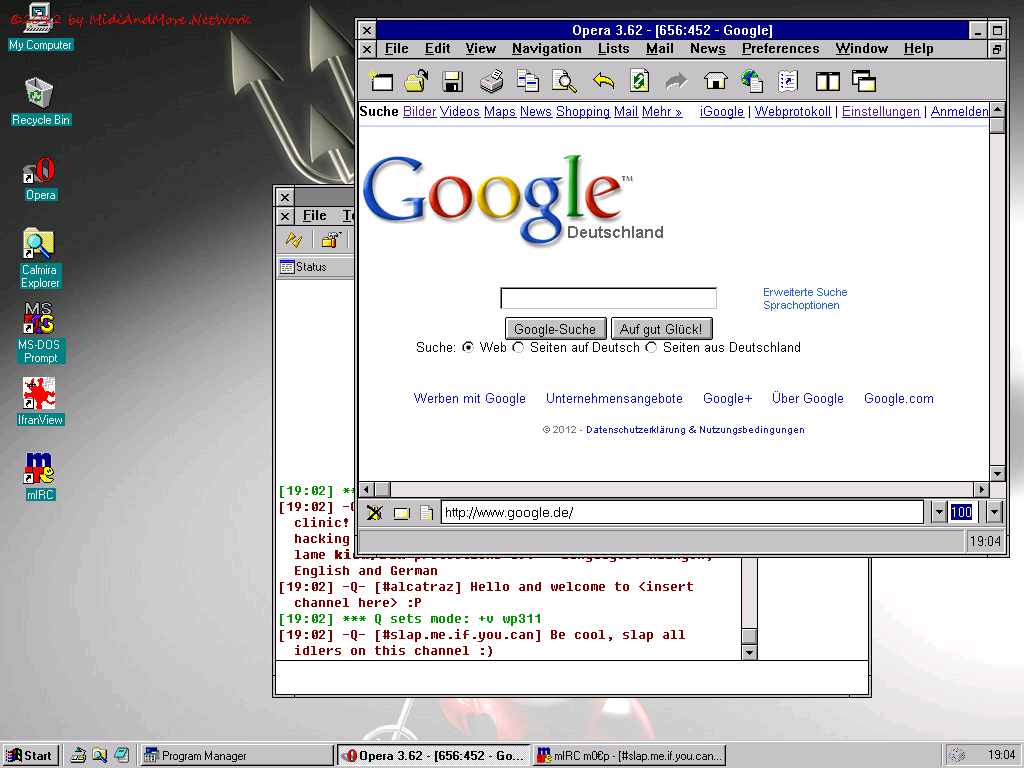1024x768 pixels.
Task: Select the 'Web' search radio button
Action: [468, 348]
